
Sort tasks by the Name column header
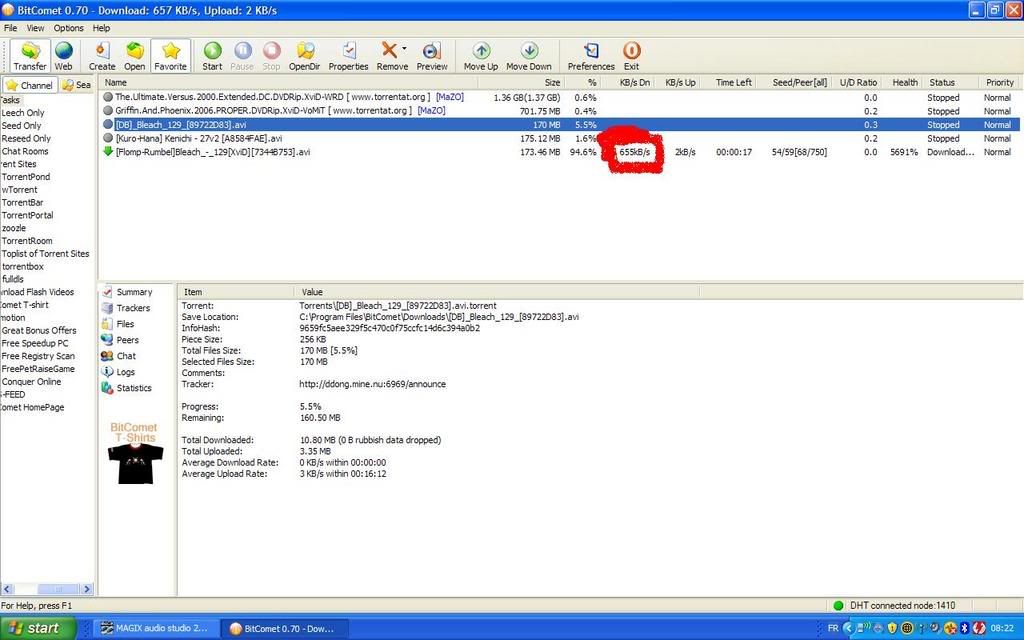(x=289, y=82)
